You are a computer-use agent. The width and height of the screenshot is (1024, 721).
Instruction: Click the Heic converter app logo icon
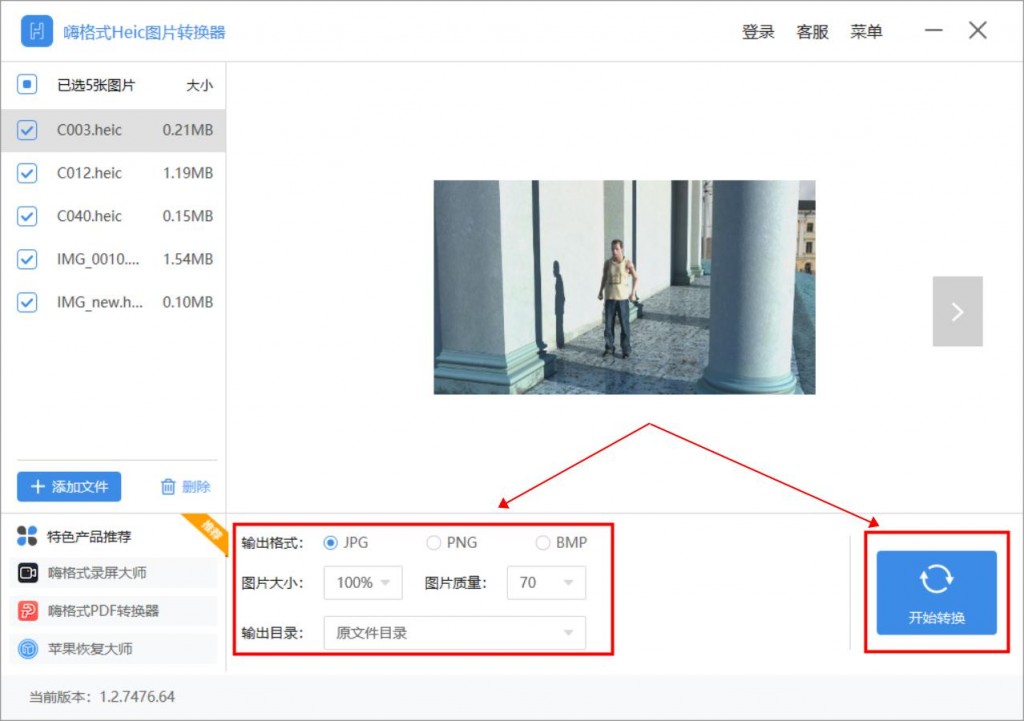[x=37, y=31]
